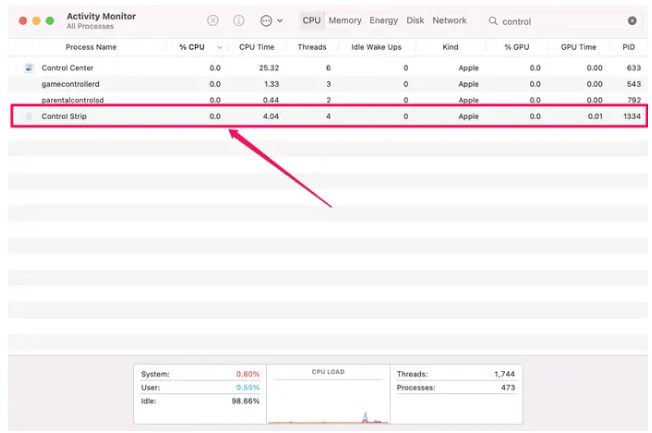Screen dimensions: 652x433
Task: Click CPU Time value 4.04
Action: (x=271, y=116)
